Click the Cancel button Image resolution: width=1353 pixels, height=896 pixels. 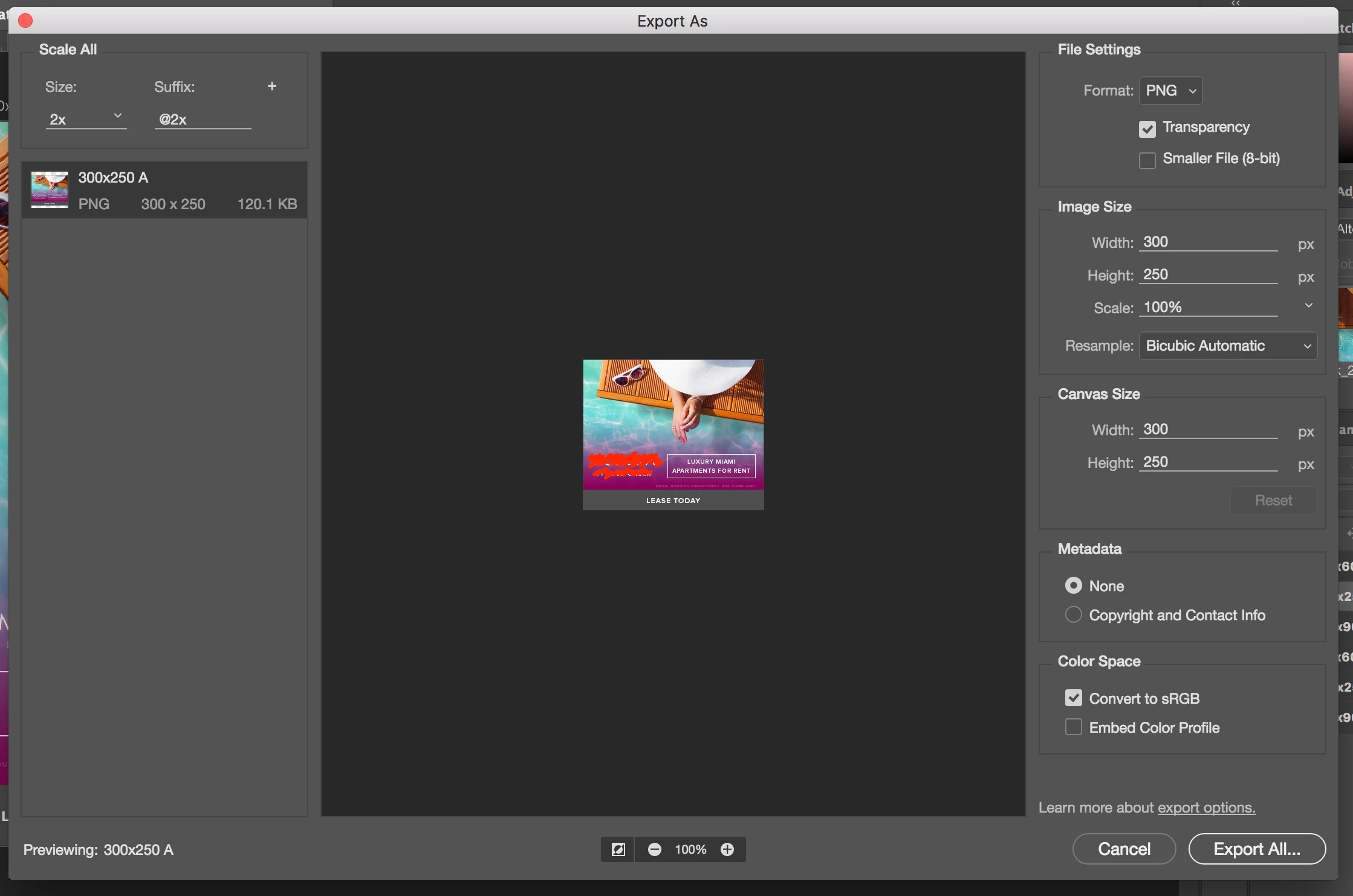(x=1124, y=849)
